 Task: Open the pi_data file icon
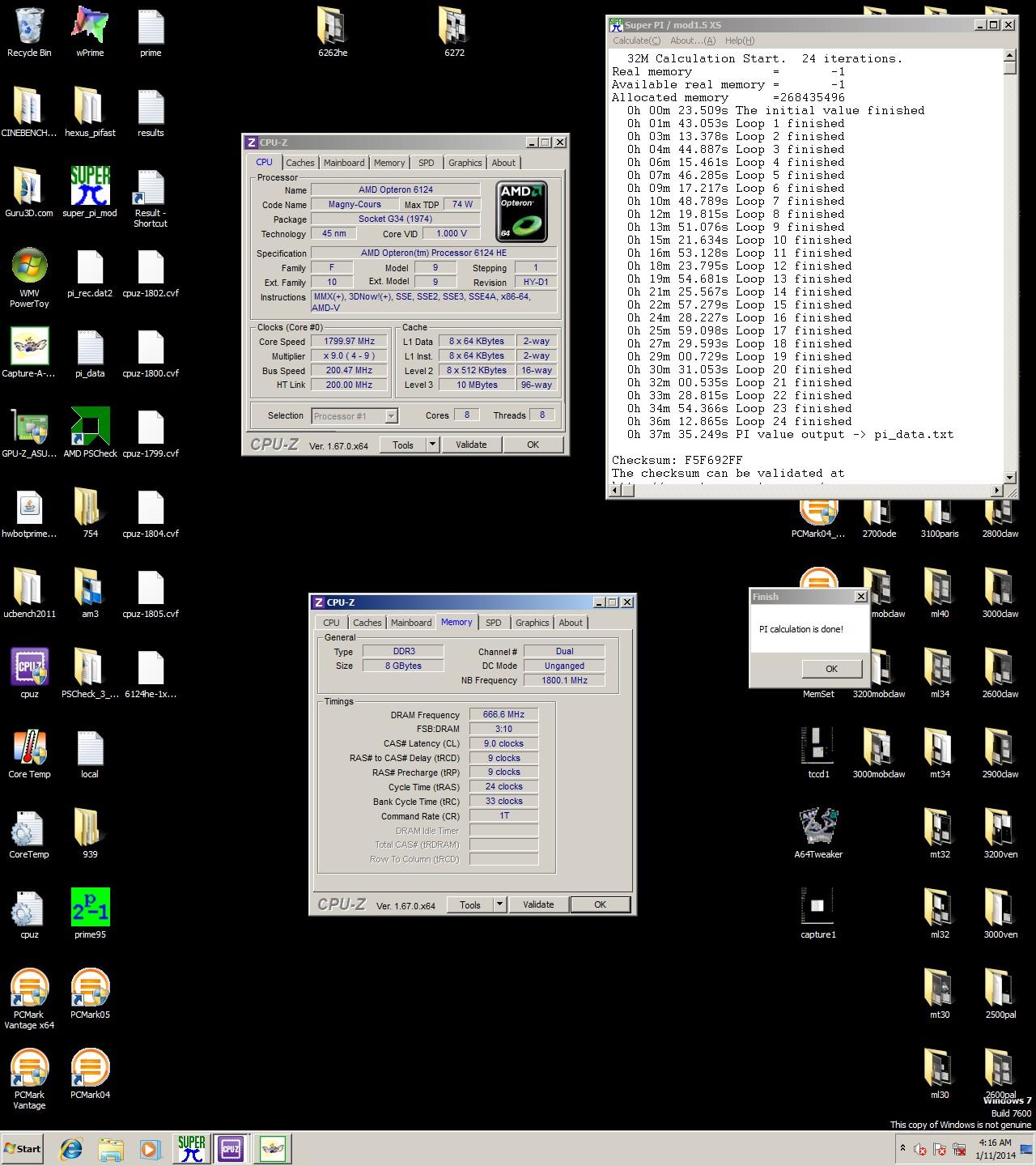click(x=90, y=352)
